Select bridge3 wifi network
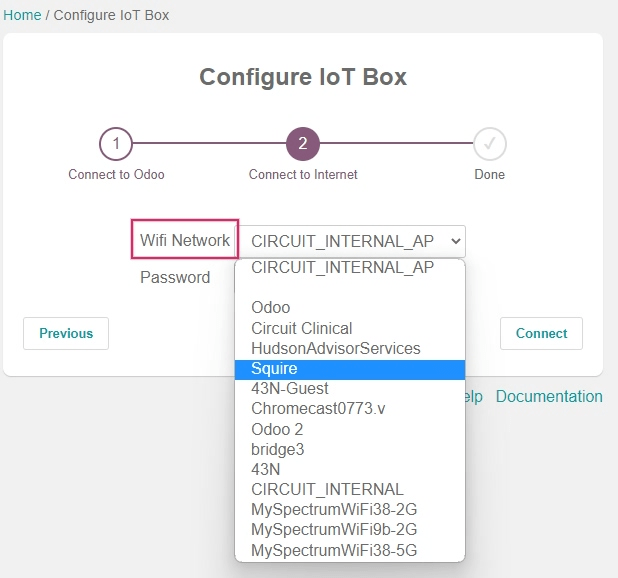The image size is (618, 578). point(278,449)
